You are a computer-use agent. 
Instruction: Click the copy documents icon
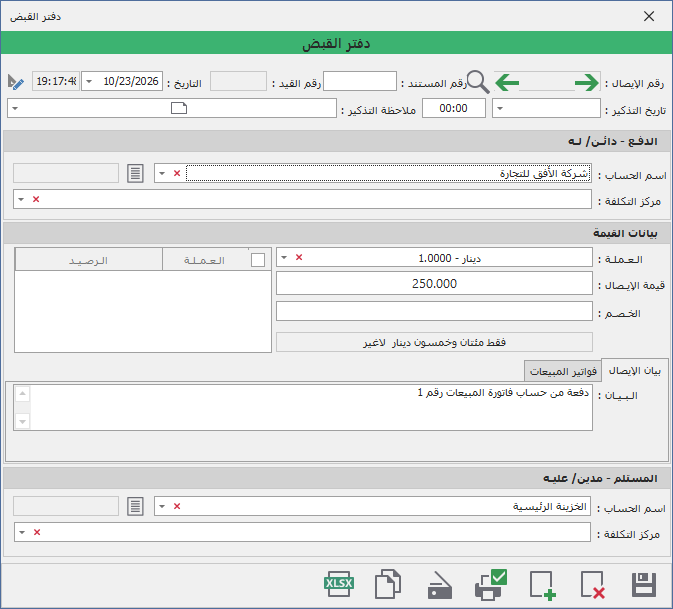coord(388,584)
